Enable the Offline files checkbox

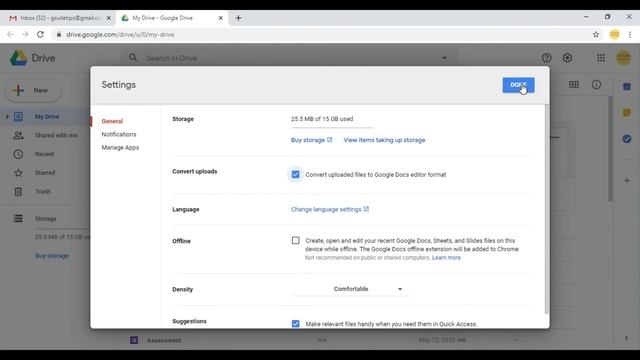tap(295, 240)
